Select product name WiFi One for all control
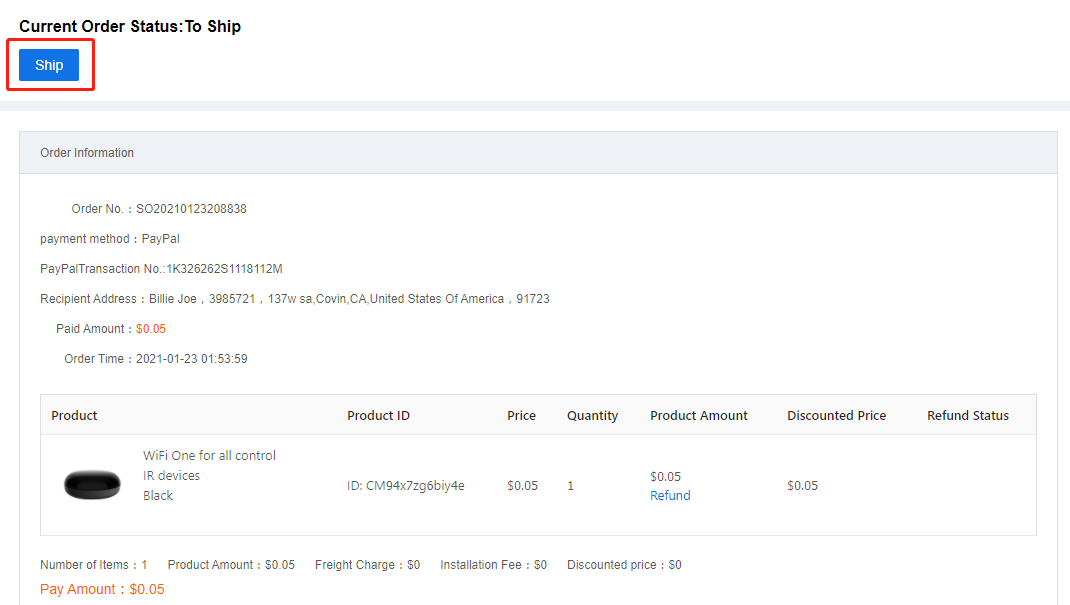 tap(209, 456)
